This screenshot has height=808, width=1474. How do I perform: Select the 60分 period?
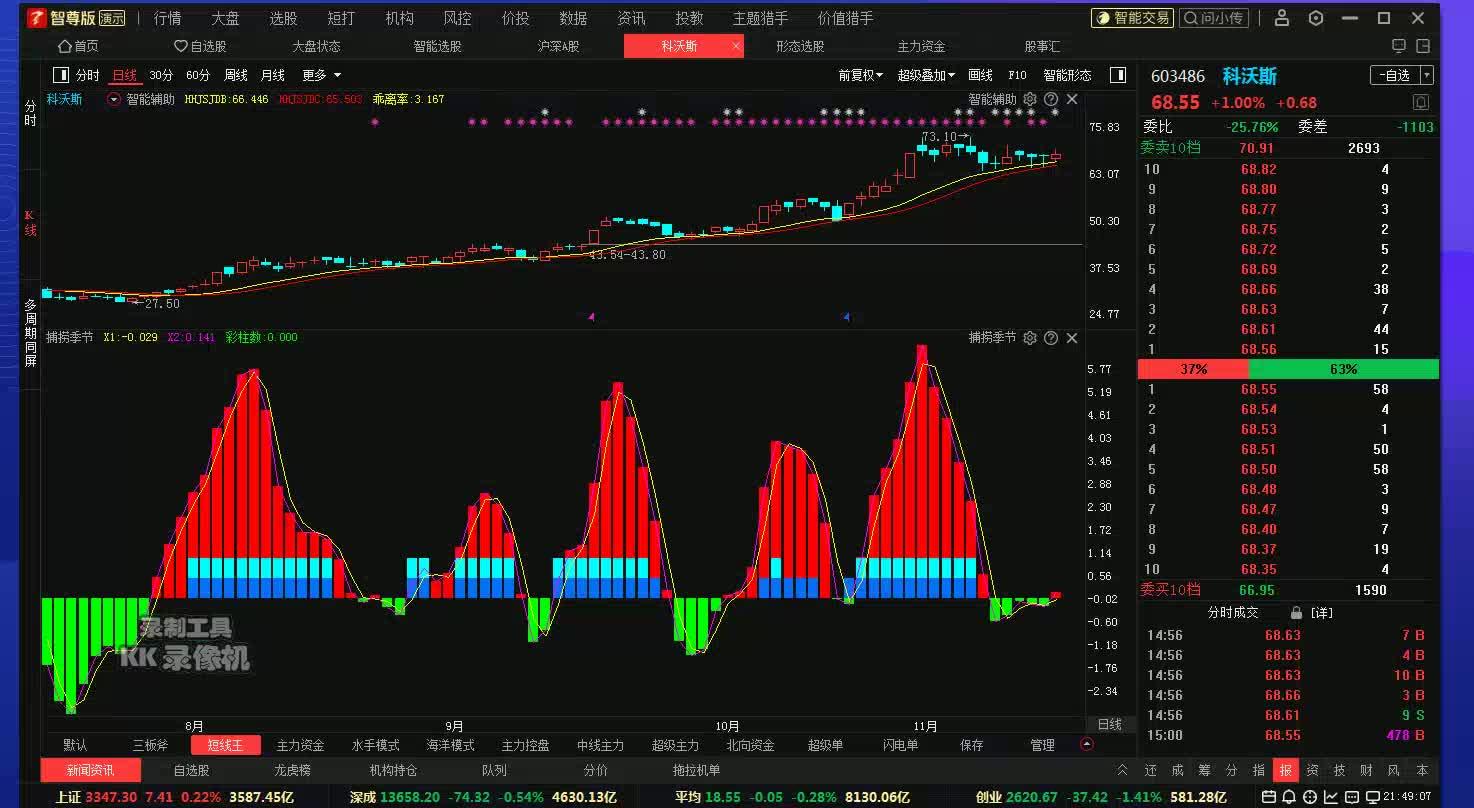coord(198,75)
